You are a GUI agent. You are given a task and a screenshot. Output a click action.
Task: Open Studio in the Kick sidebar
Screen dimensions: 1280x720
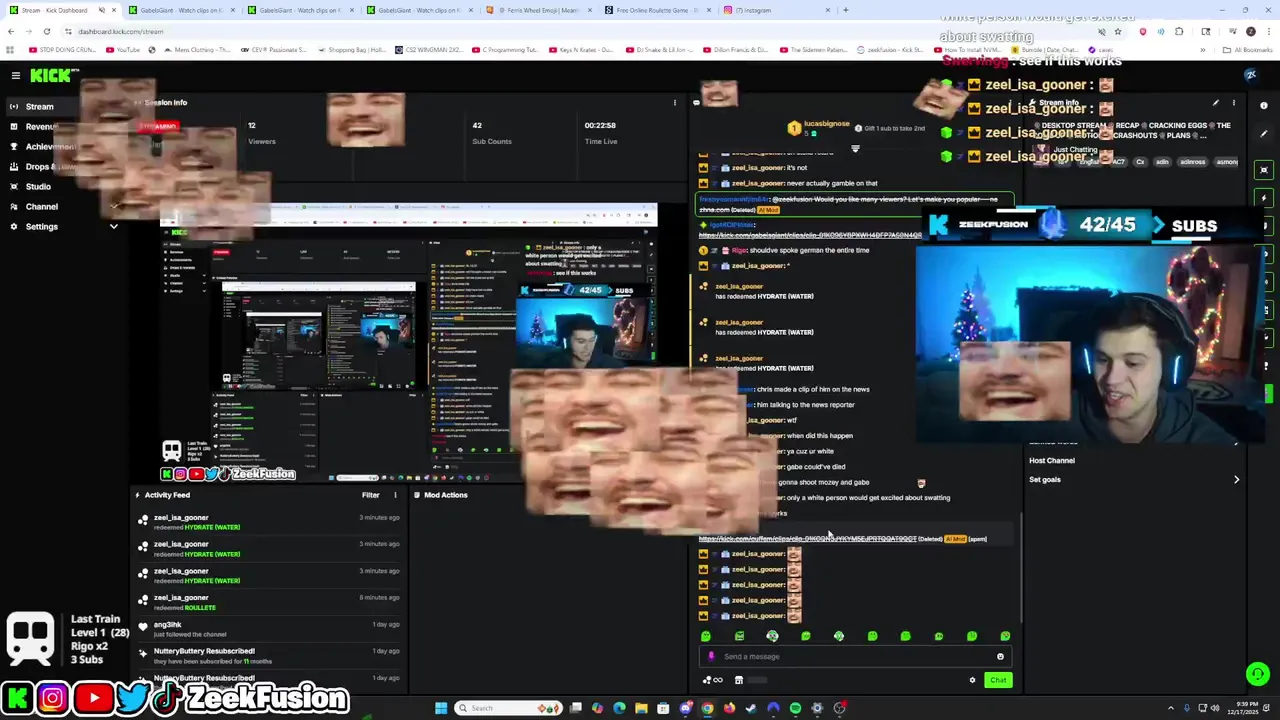38,186
